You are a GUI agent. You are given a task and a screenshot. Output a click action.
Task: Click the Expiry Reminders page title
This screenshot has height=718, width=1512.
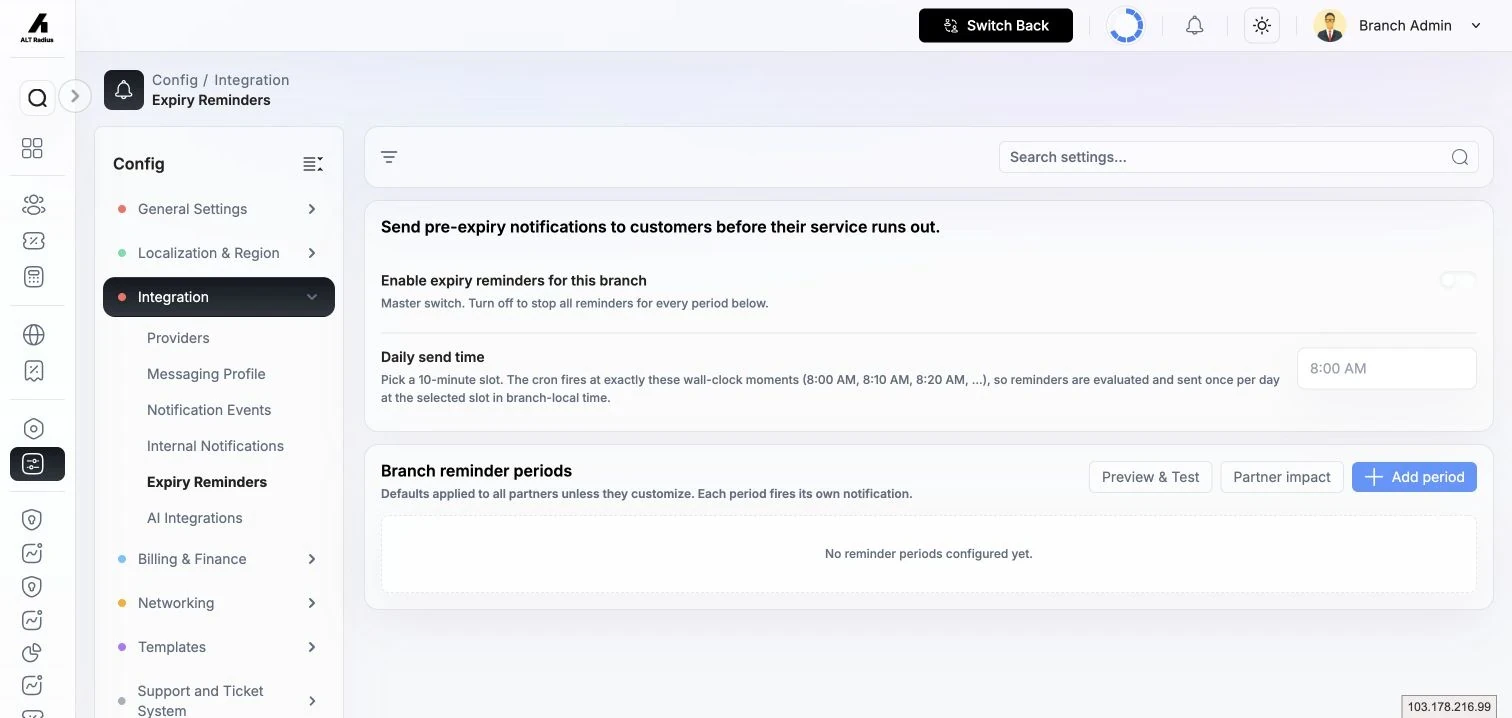[x=211, y=100]
